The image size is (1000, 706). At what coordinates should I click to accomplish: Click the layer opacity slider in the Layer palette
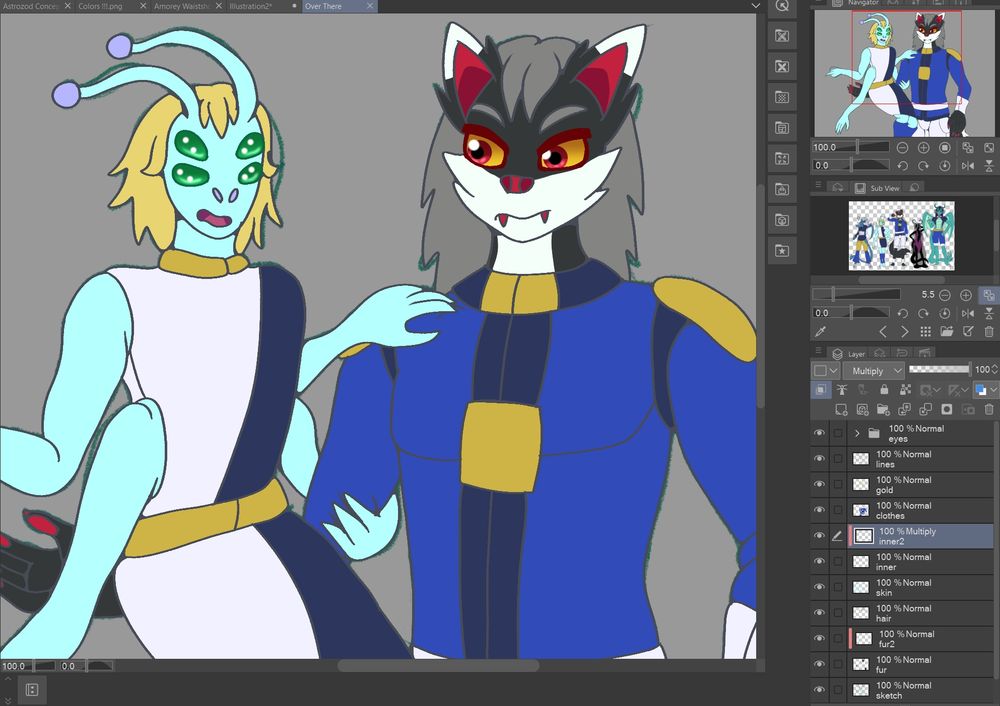point(940,370)
